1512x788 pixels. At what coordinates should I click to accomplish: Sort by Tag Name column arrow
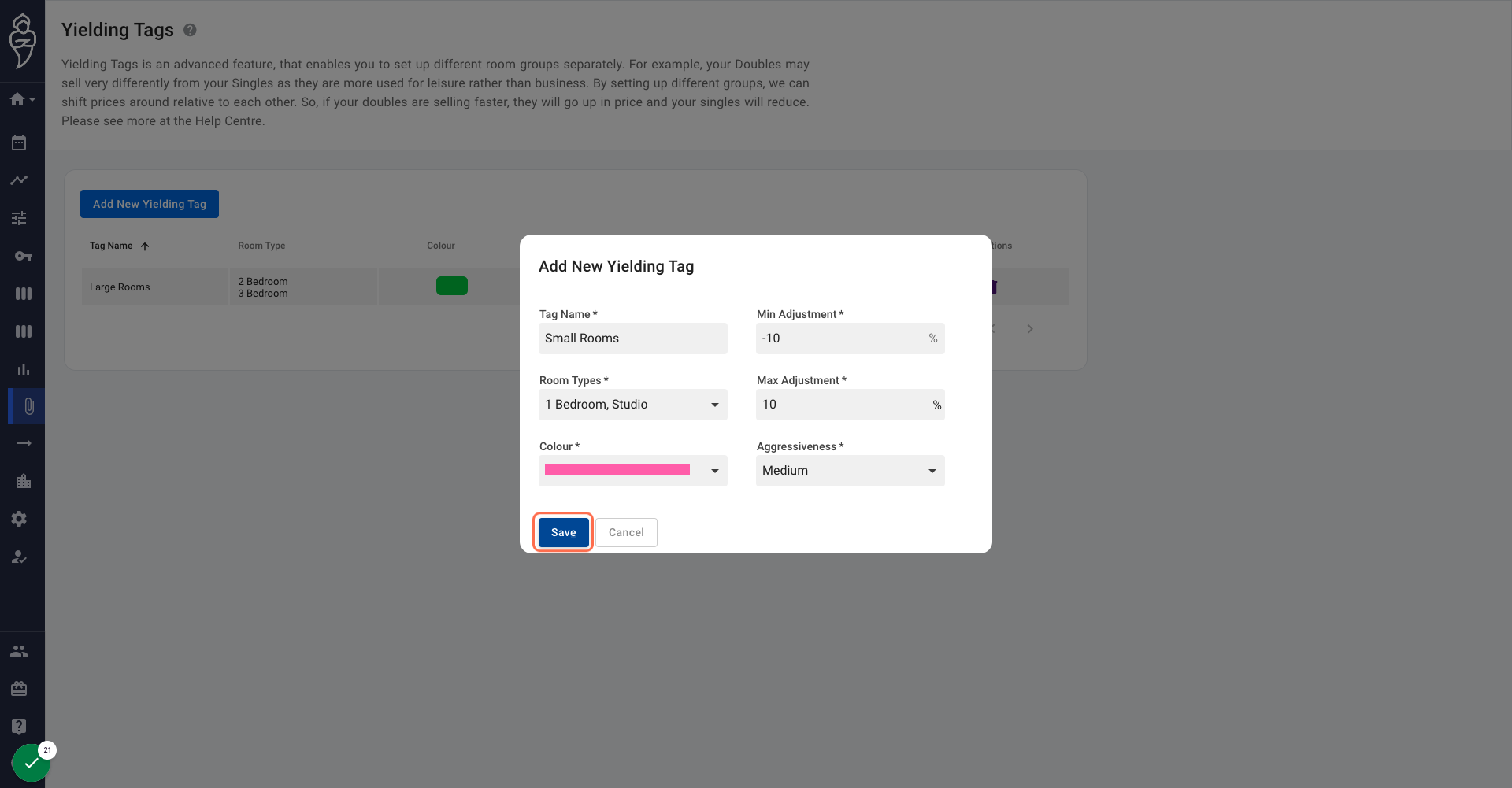tap(145, 246)
